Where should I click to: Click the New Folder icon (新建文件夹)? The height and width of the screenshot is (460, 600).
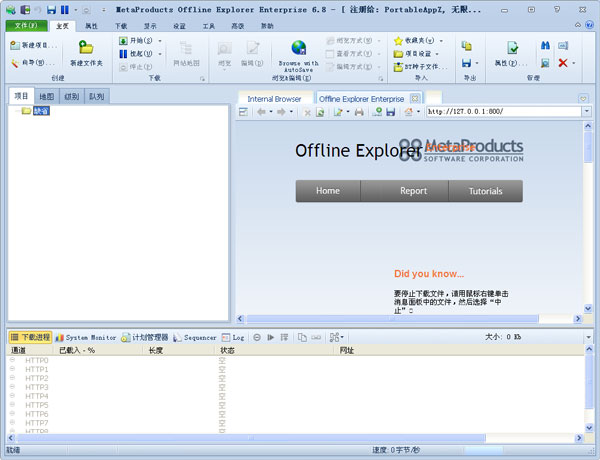(86, 47)
